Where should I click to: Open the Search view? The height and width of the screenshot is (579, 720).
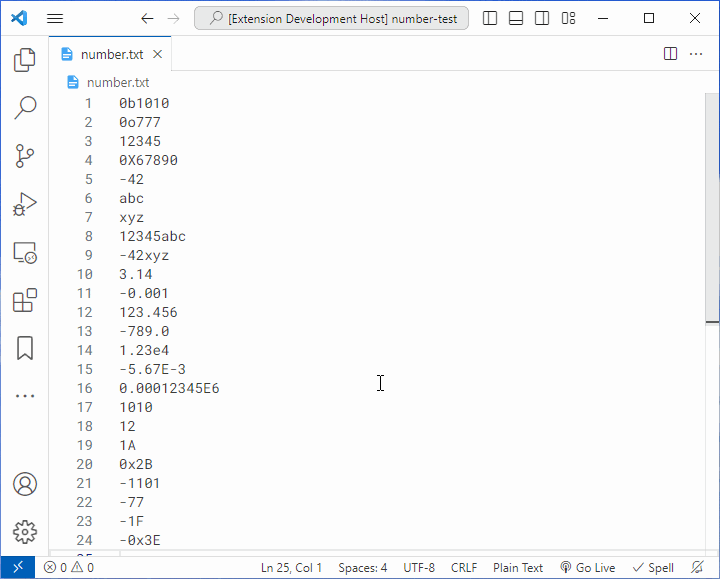25,108
